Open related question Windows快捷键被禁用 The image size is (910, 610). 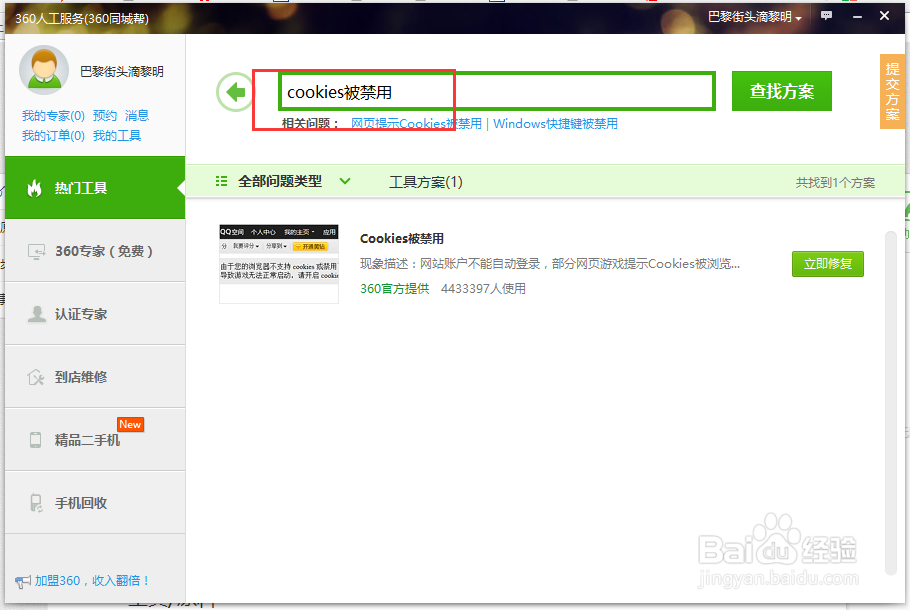(555, 124)
